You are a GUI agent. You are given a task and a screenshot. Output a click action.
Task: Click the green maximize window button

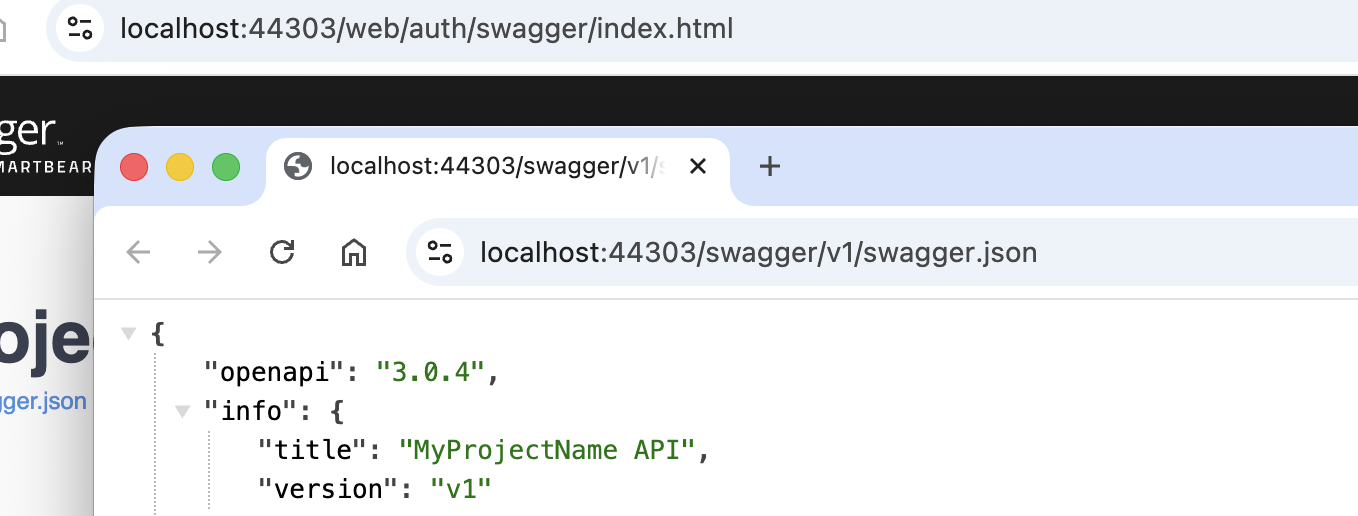[226, 166]
